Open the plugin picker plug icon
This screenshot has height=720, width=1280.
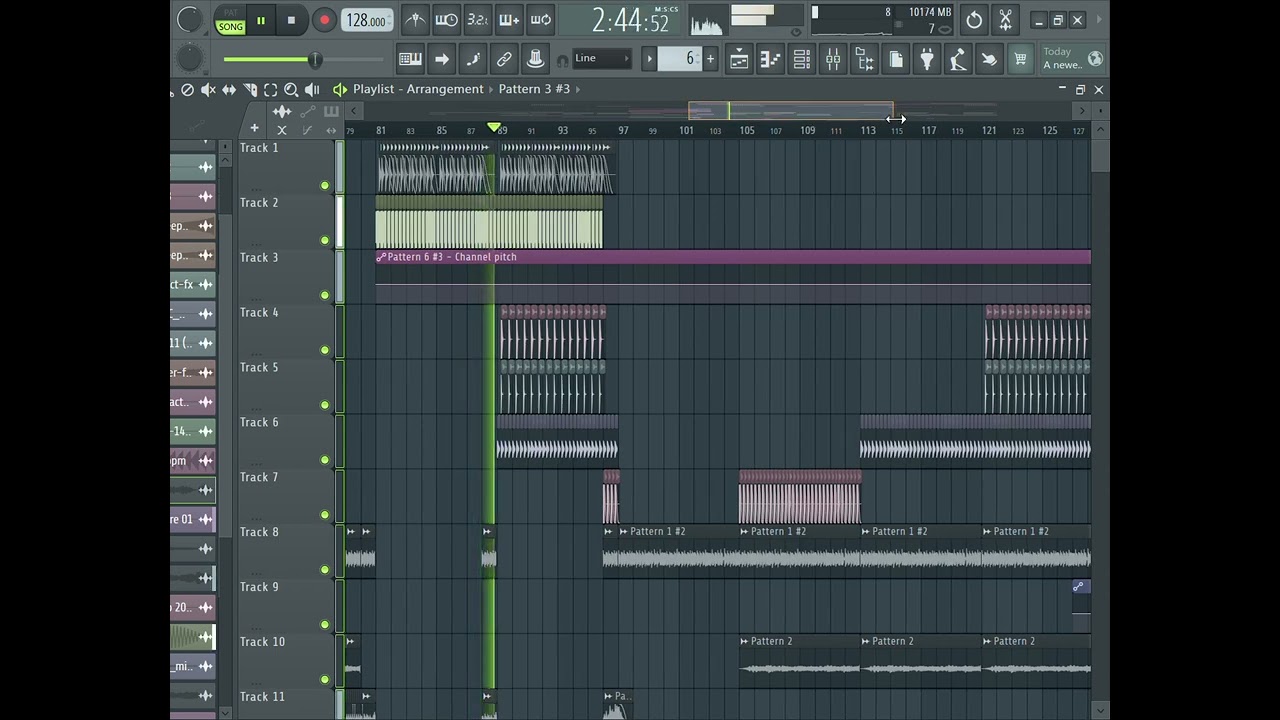(927, 59)
